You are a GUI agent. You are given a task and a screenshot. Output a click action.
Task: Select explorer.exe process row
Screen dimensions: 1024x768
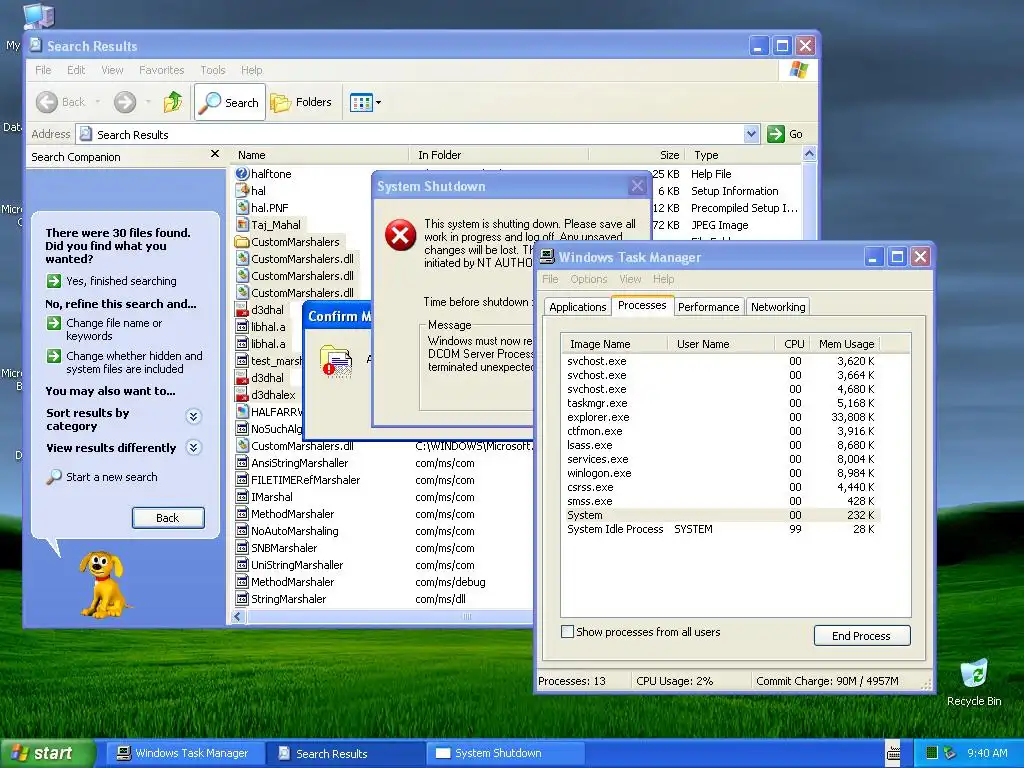click(x=721, y=417)
